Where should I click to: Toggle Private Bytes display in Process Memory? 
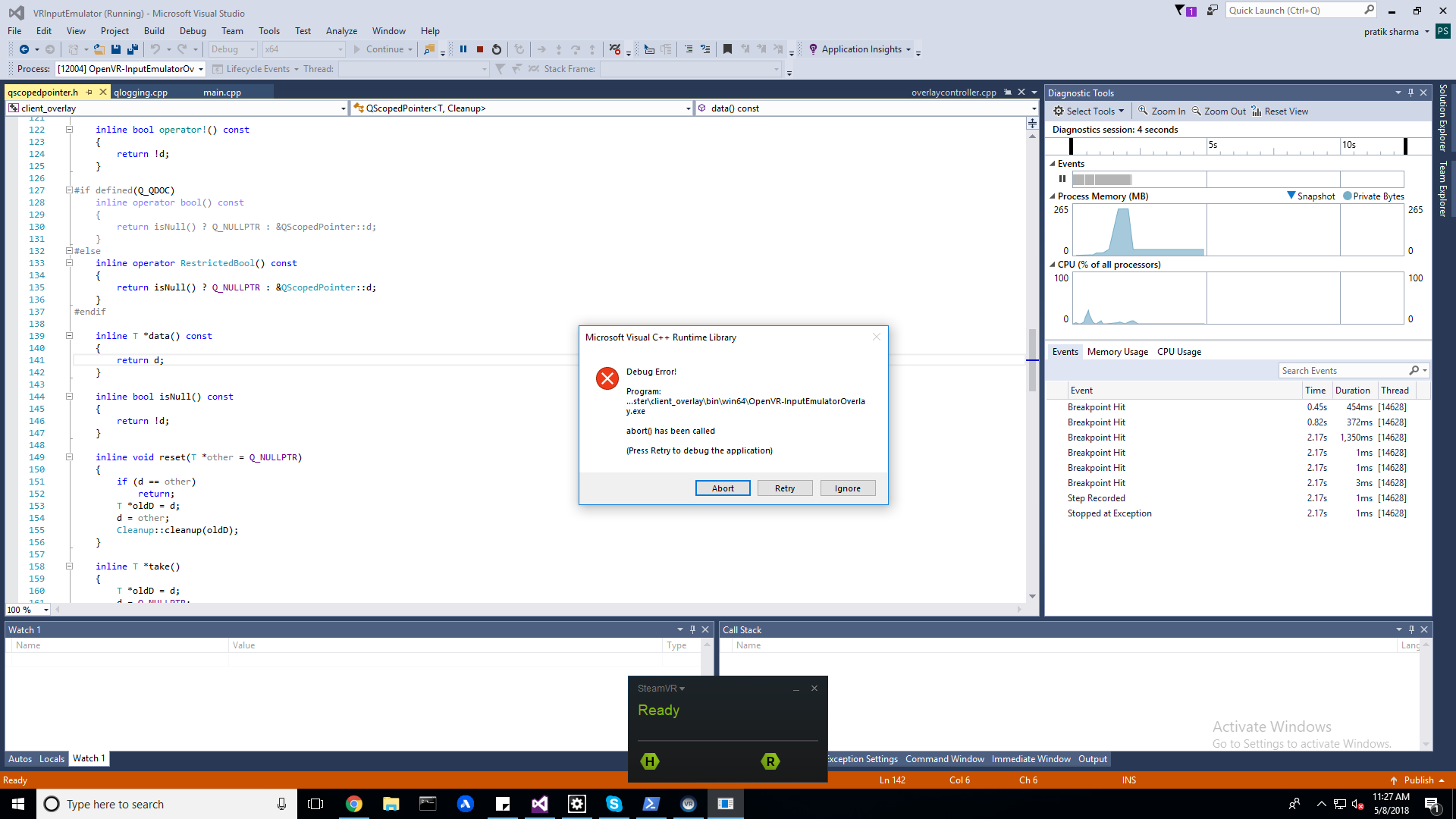click(x=1373, y=196)
